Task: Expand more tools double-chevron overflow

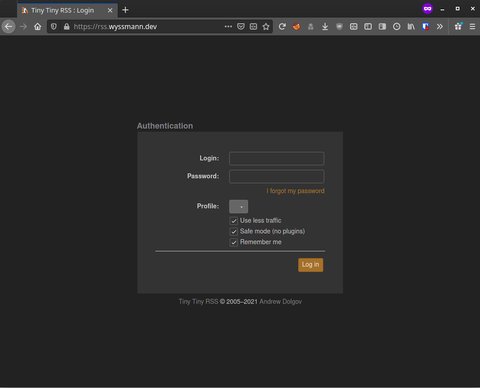Action: pyautogui.click(x=440, y=26)
